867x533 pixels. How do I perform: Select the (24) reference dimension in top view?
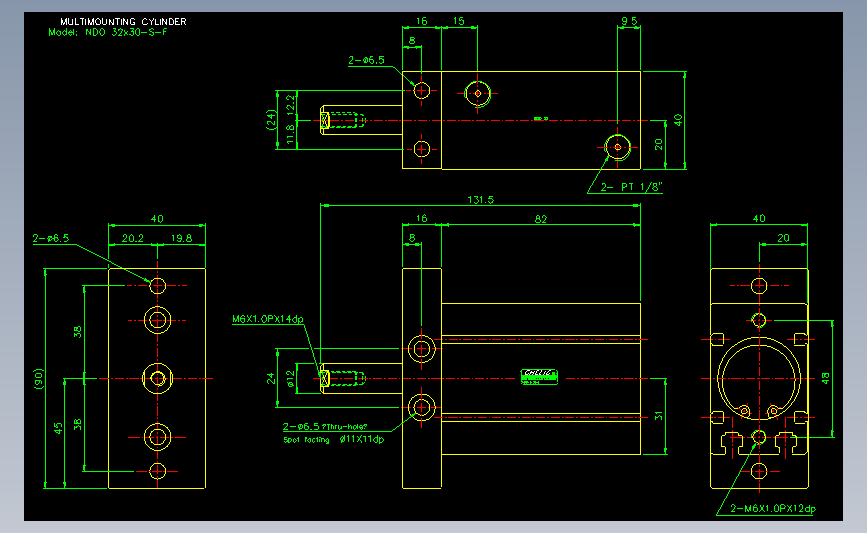coord(271,119)
